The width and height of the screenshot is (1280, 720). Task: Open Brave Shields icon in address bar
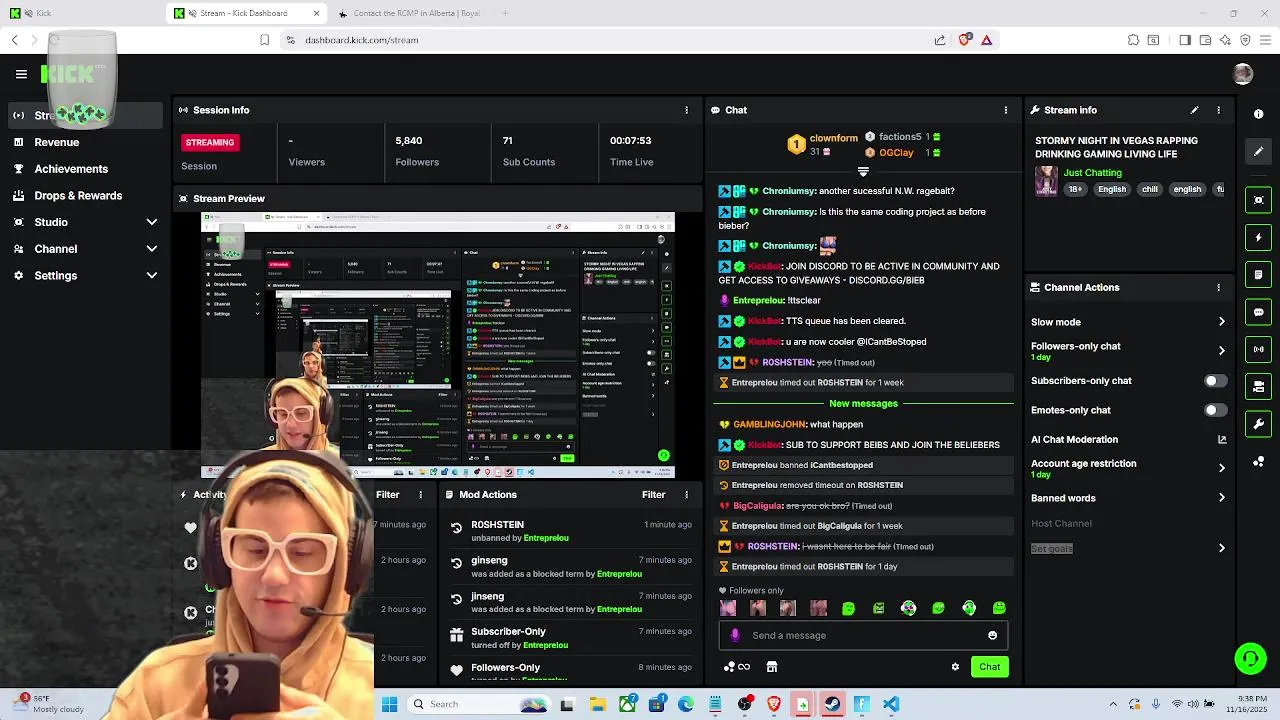click(964, 40)
